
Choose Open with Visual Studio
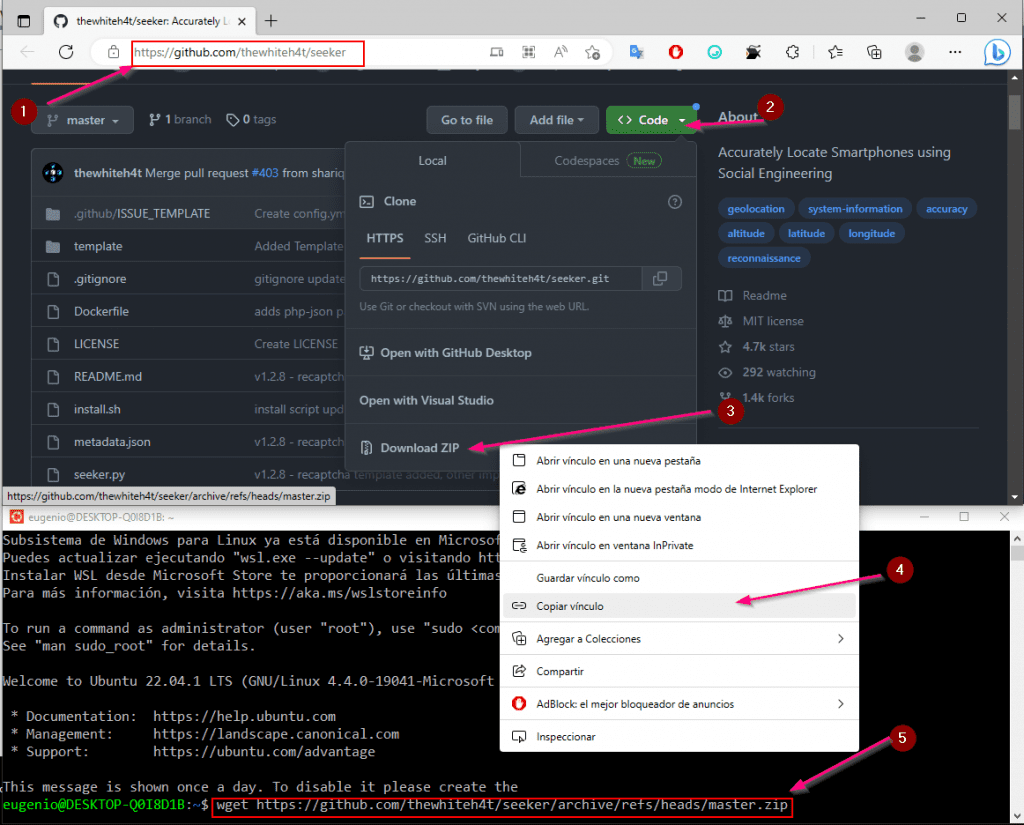(x=426, y=400)
